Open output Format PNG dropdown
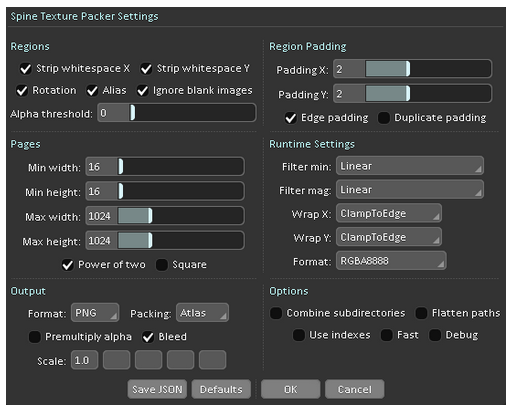The image size is (516, 414). [x=95, y=313]
